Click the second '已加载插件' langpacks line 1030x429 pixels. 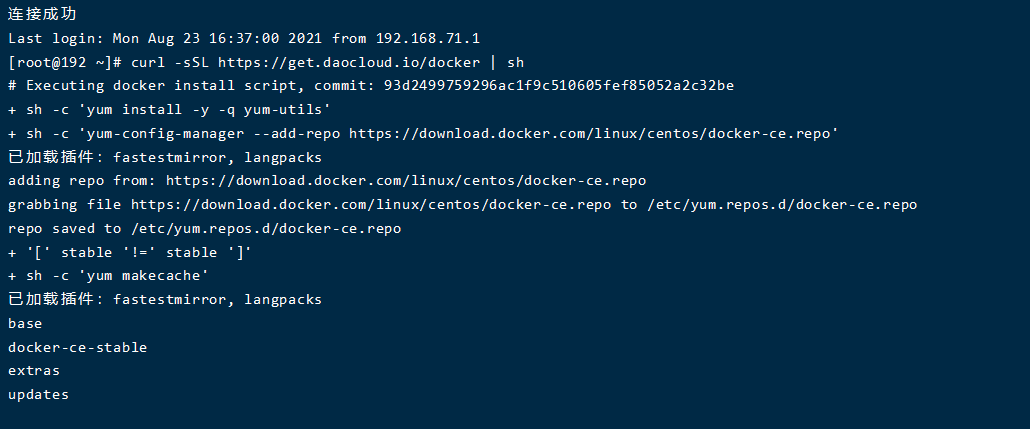point(165,300)
